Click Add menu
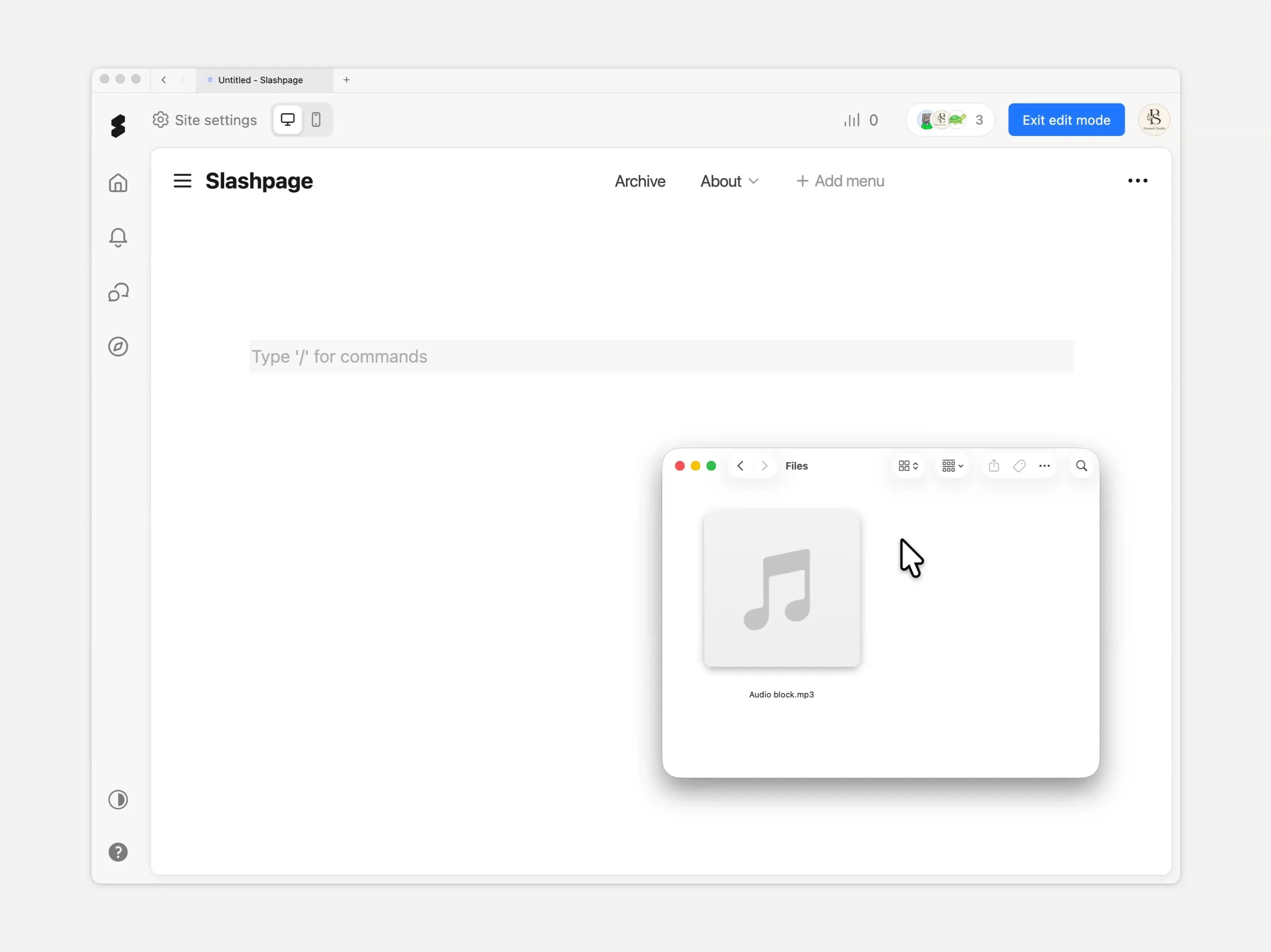Screen dimensions: 1271x952 (840, 181)
